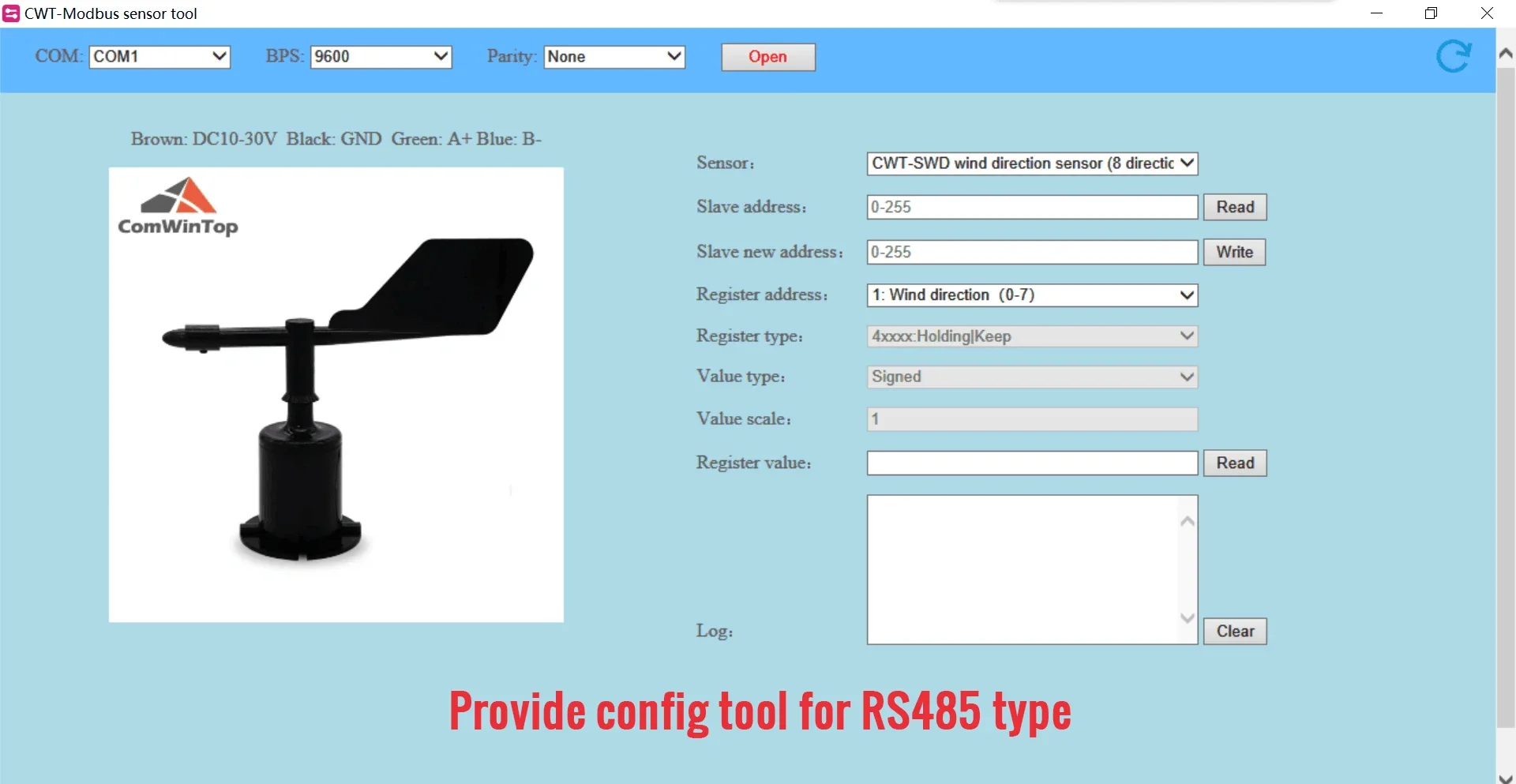Click the Value scale field
Image resolution: width=1516 pixels, height=784 pixels.
click(x=1032, y=419)
